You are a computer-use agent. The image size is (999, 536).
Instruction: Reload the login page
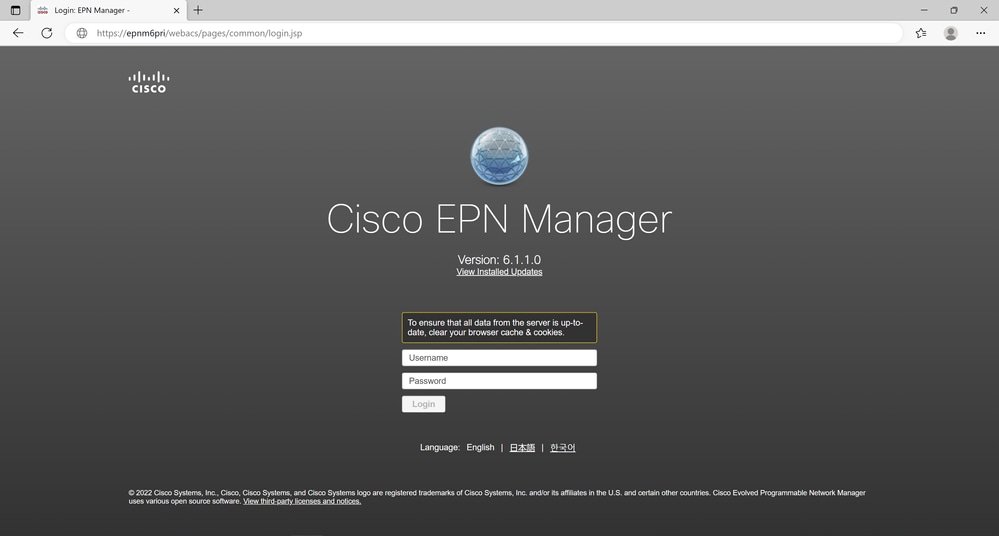coord(47,33)
